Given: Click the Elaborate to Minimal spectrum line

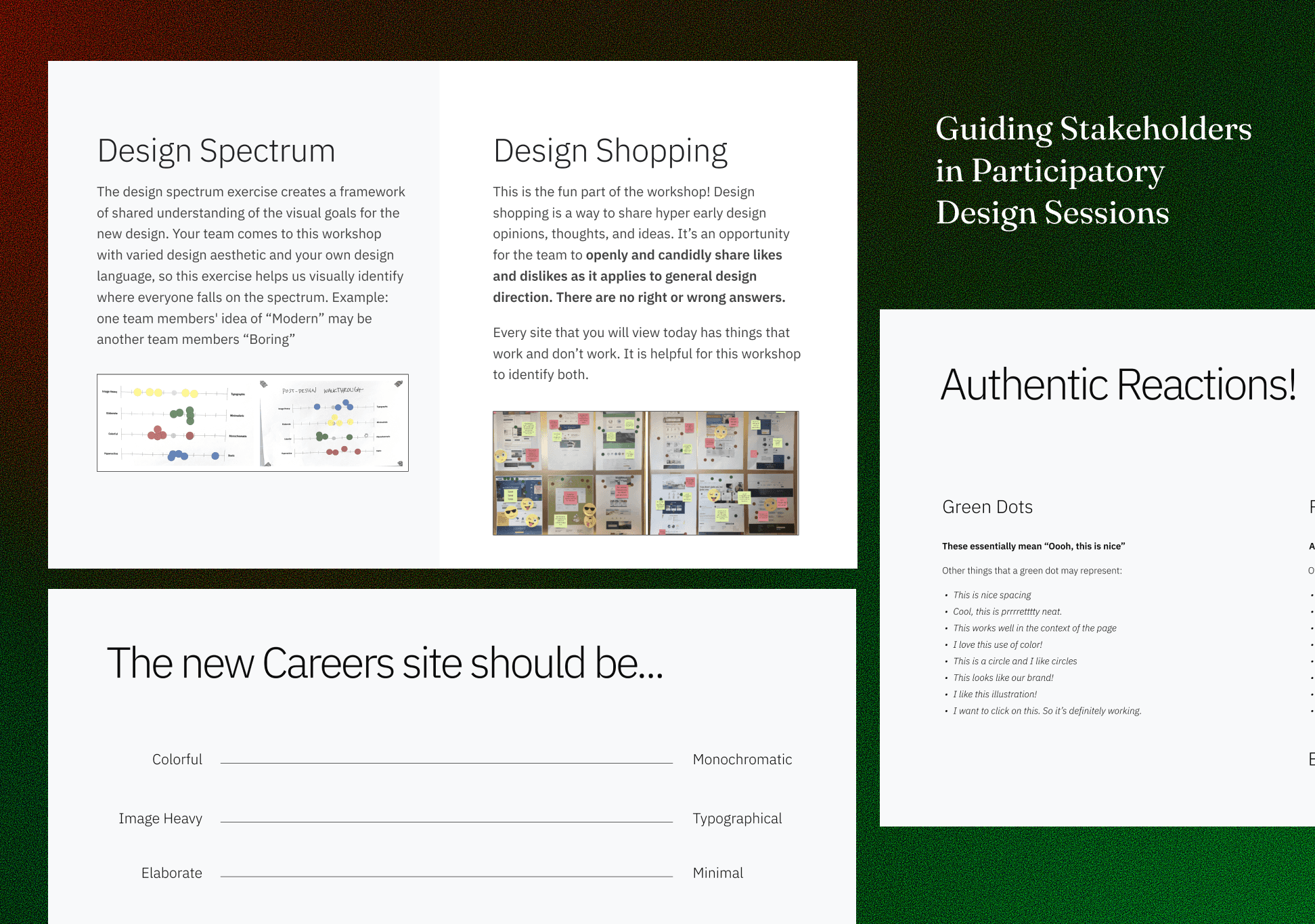Looking at the screenshot, I should pos(447,876).
